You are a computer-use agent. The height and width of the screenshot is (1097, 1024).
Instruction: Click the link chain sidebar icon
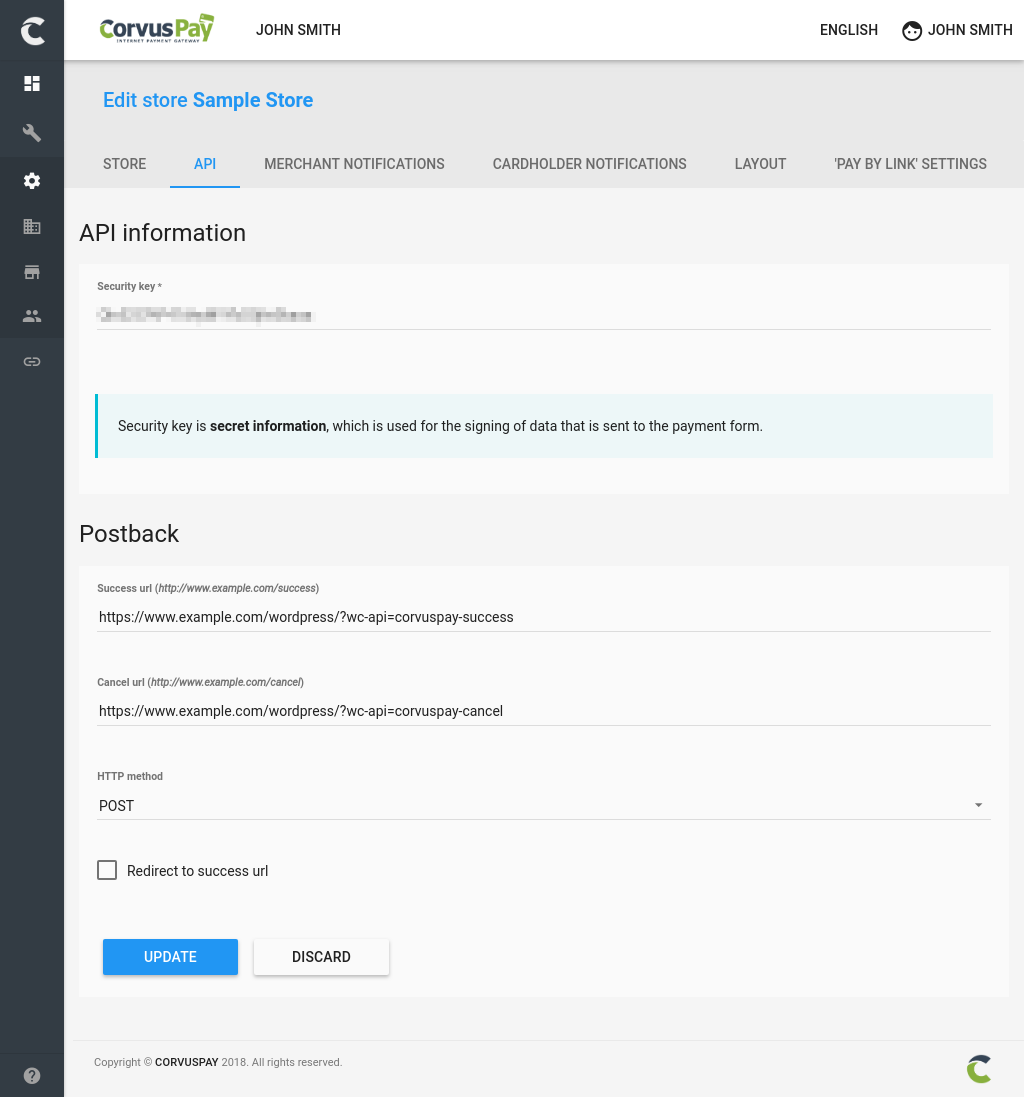point(32,361)
